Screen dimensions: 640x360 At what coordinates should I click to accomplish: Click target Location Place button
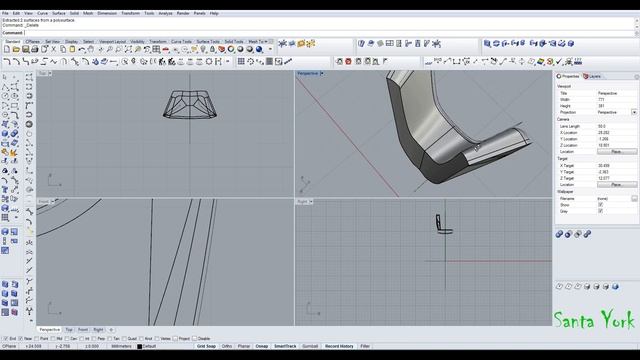[617, 184]
